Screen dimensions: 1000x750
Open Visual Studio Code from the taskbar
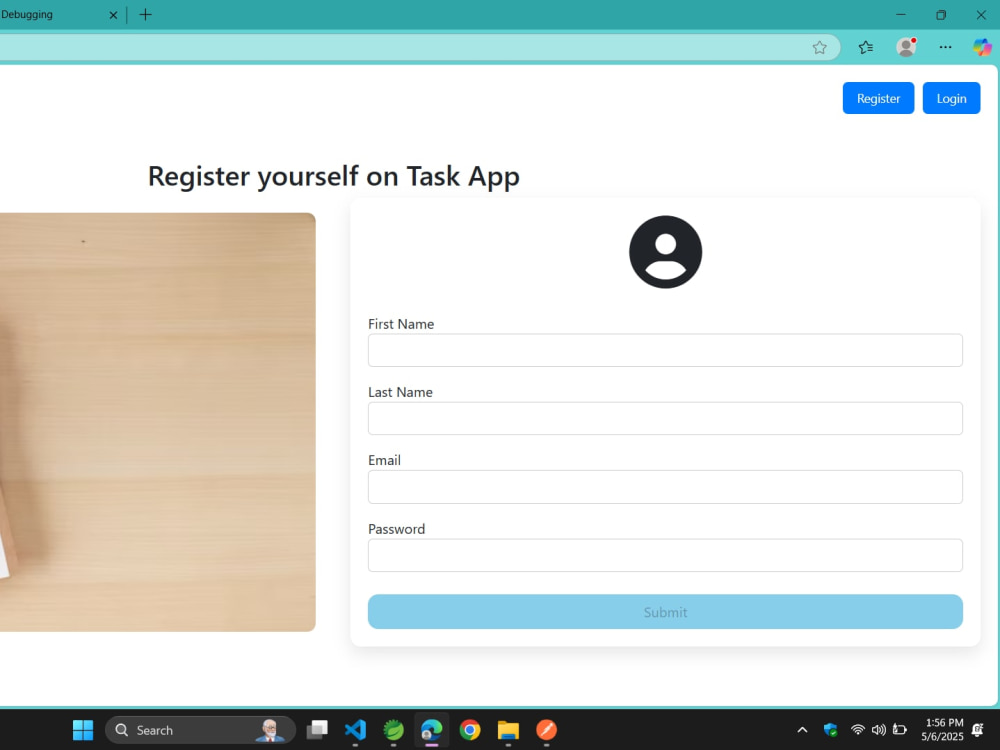tap(355, 730)
